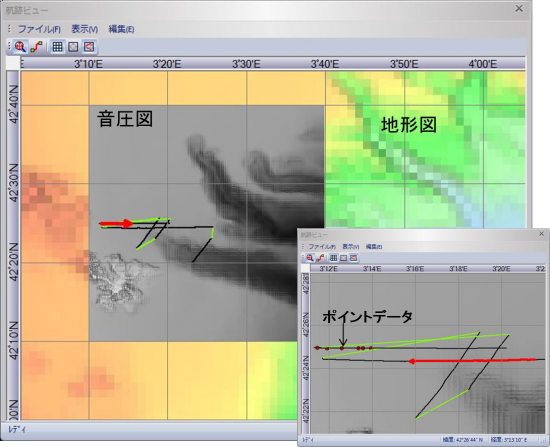This screenshot has height=447, width=550.
Task: Click the grid icon in small window
Action: click(x=333, y=258)
